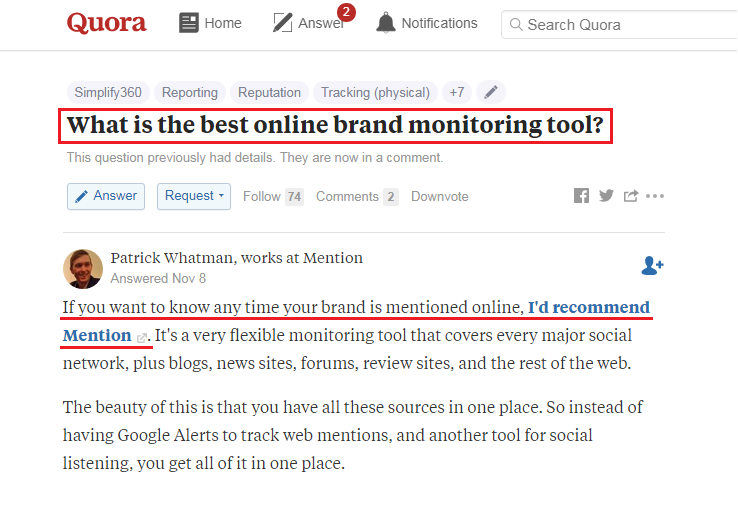The height and width of the screenshot is (507, 738).
Task: Open the three-dot more options menu
Action: coord(655,196)
